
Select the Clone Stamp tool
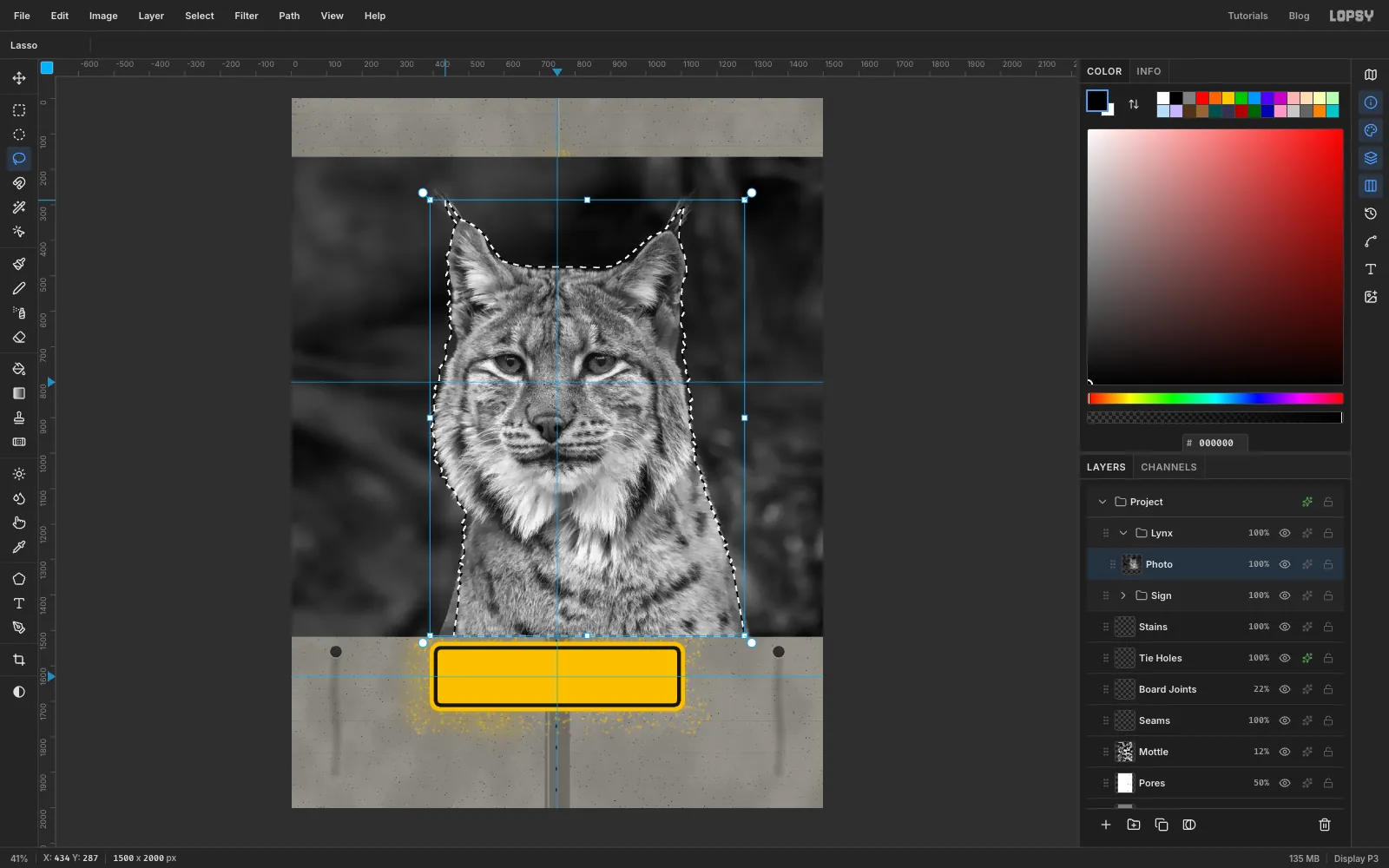pos(19,418)
